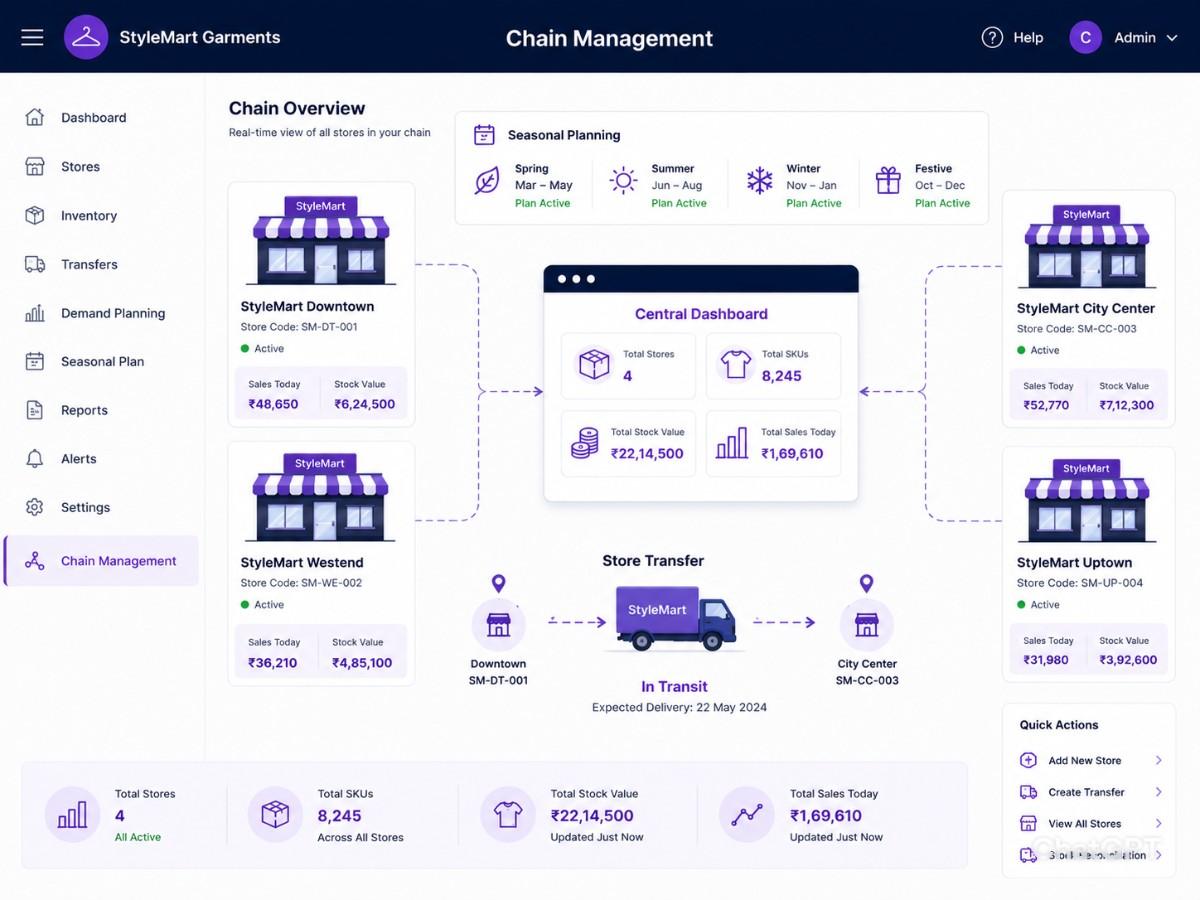Click Total Sales Today bar chart icon, Central Dashboard
This screenshot has width=1200, height=900.
pos(732,443)
